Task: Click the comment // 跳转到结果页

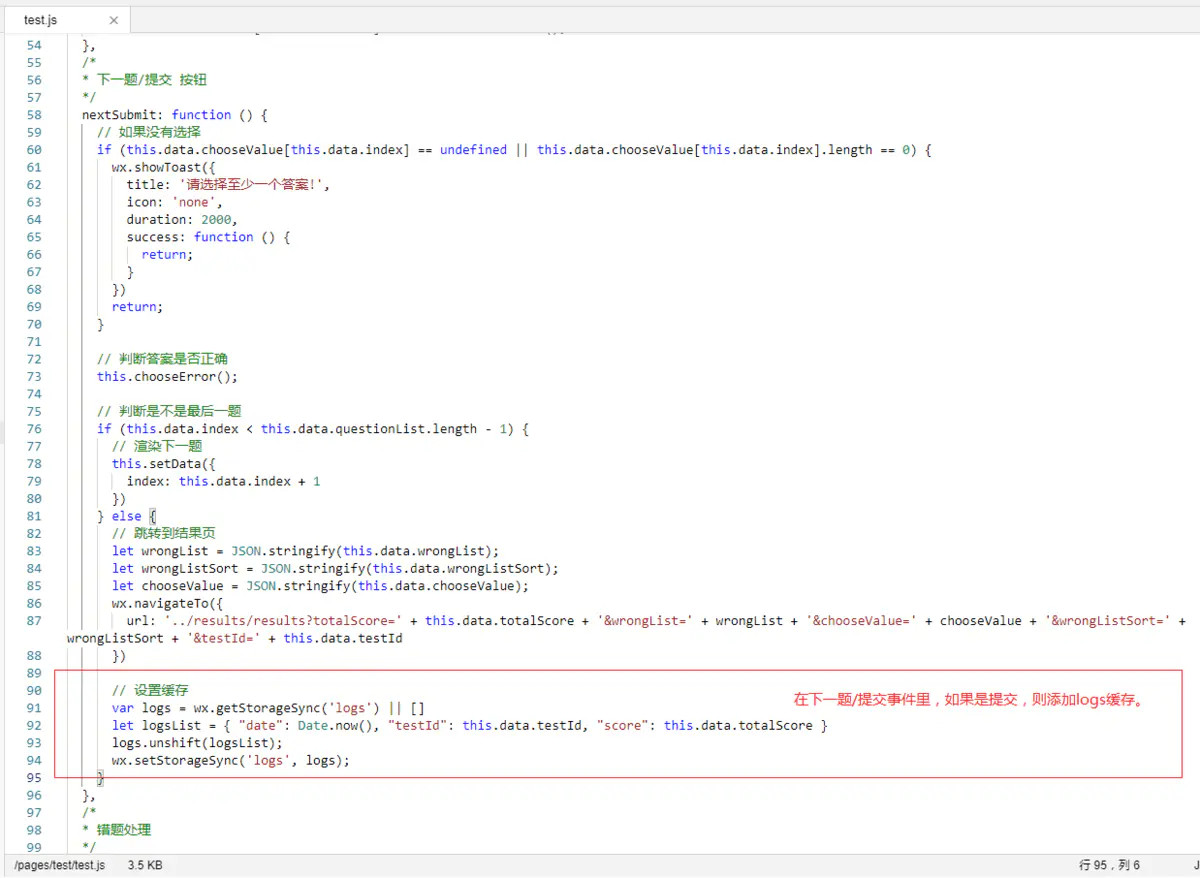Action: 163,534
